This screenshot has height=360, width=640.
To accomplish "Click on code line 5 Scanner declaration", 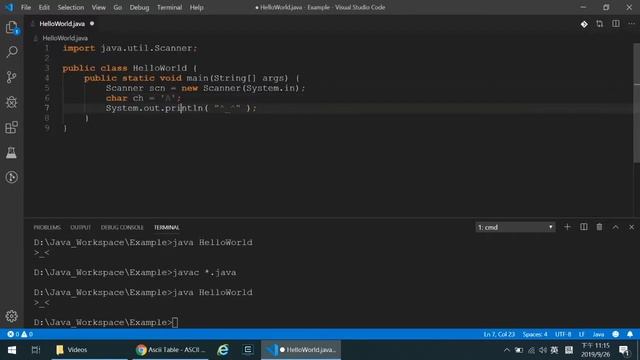I will pyautogui.click(x=205, y=88).
